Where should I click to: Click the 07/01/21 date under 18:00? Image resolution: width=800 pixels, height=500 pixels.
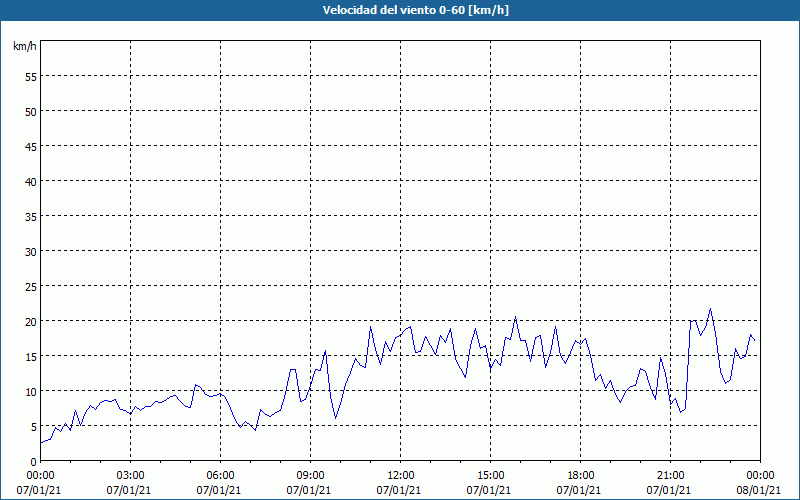tap(579, 490)
